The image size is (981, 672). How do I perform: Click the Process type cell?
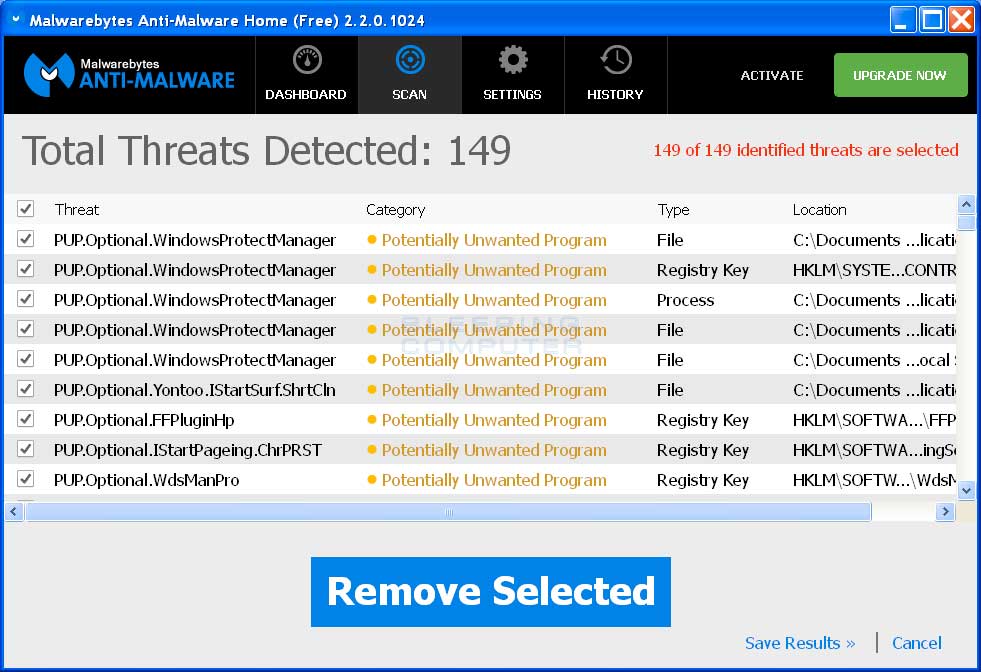click(685, 300)
